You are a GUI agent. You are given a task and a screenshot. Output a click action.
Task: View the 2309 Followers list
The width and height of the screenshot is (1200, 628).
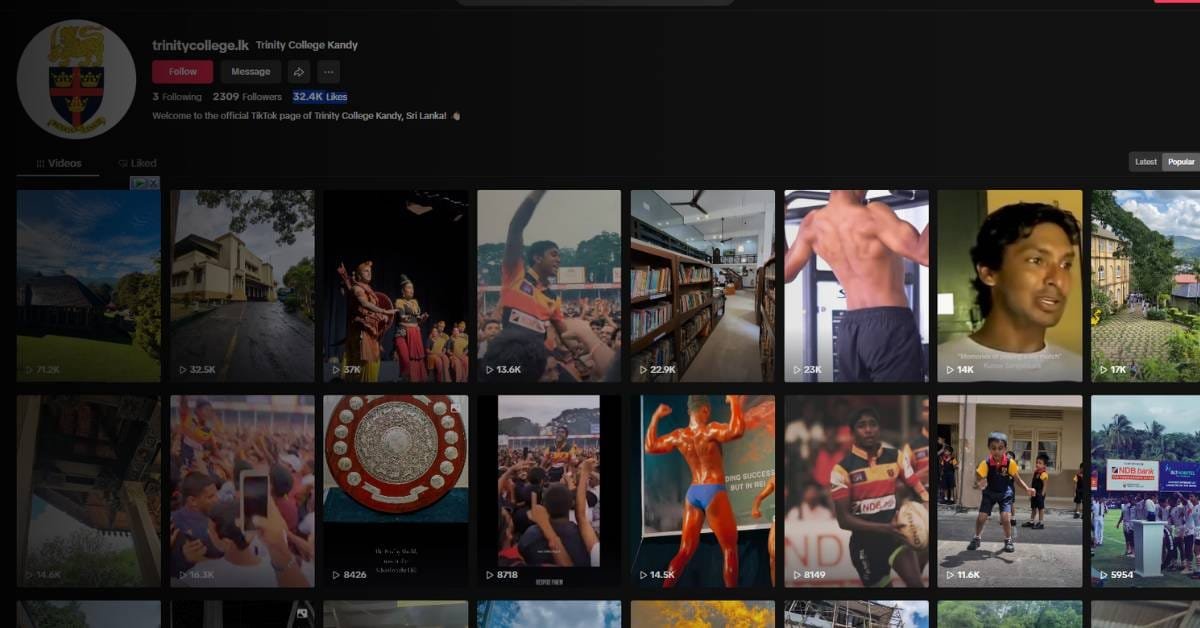click(246, 97)
